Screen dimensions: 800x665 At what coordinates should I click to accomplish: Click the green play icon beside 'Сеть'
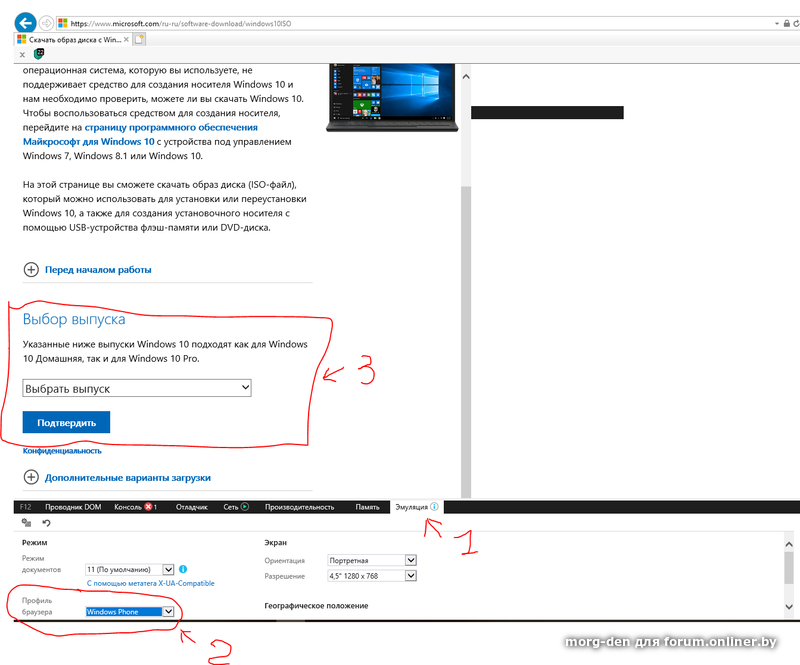point(245,507)
